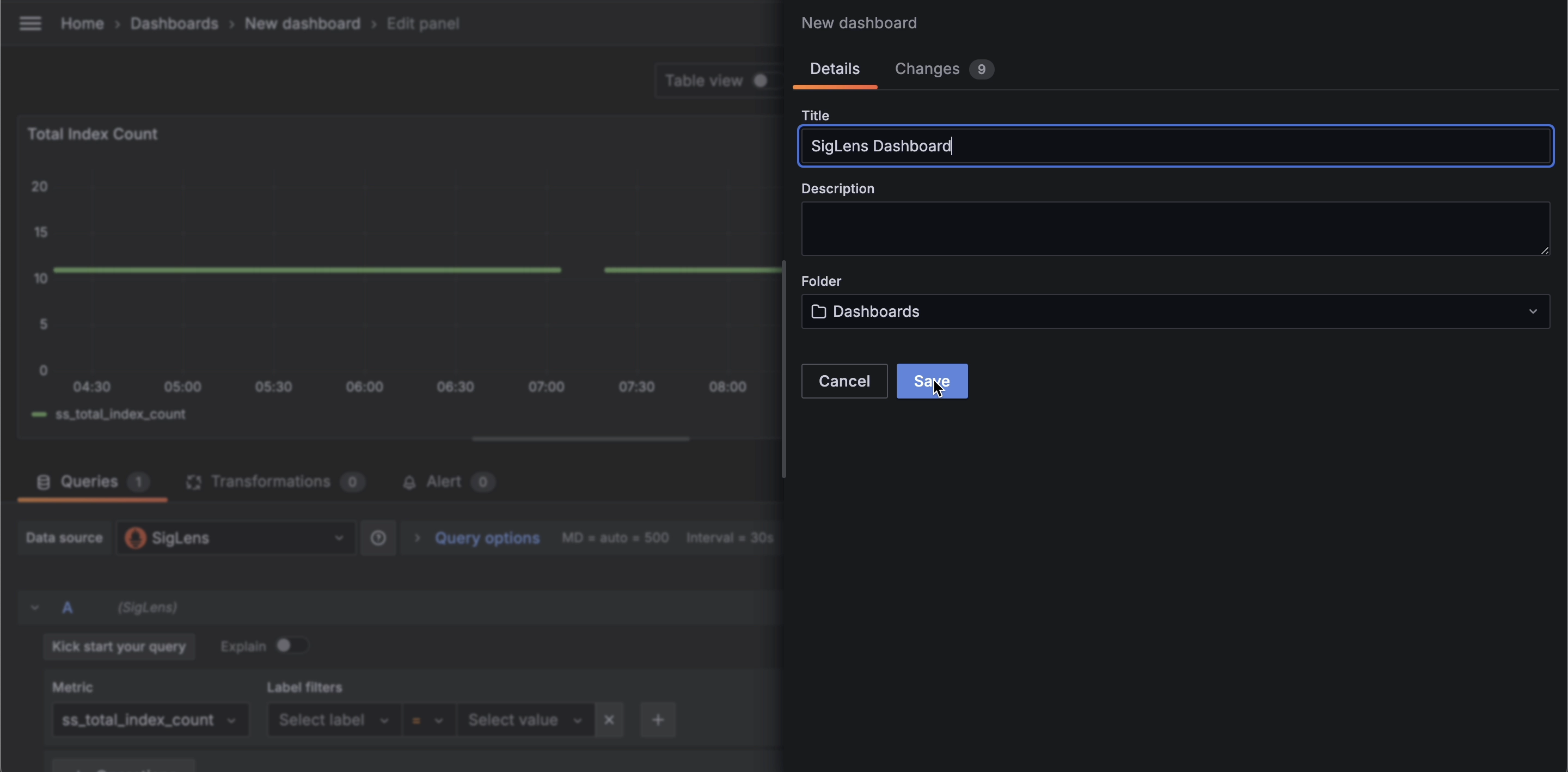
Task: Add a label filter with plus
Action: pos(657,720)
